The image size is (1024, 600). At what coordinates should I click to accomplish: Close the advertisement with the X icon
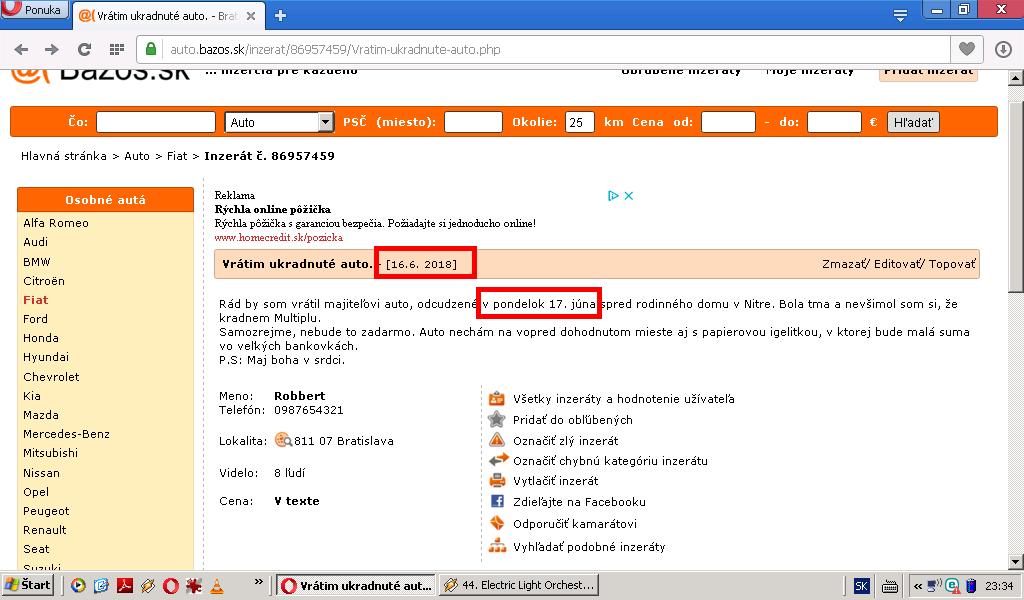[x=629, y=196]
